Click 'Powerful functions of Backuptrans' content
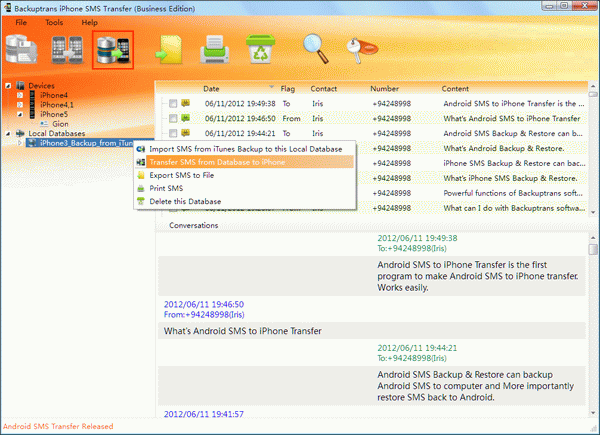 [x=513, y=193]
